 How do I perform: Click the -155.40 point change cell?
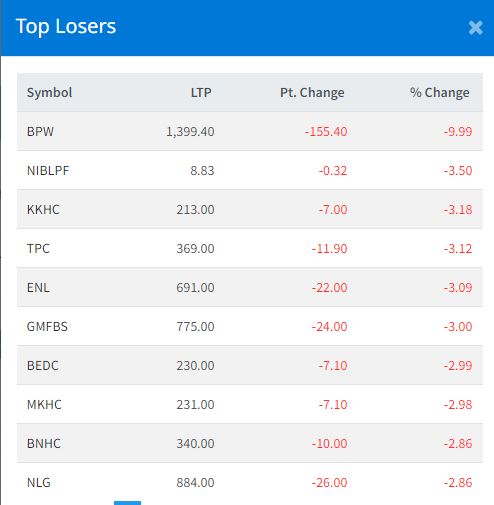[x=326, y=132]
